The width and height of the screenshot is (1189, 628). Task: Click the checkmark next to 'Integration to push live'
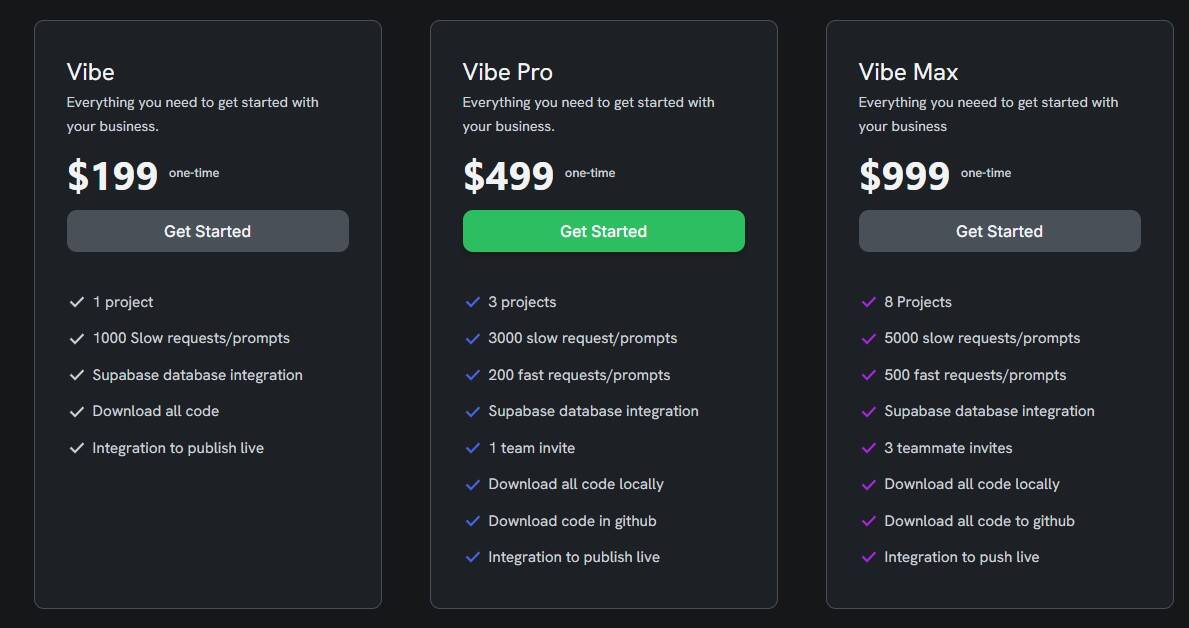(x=868, y=557)
